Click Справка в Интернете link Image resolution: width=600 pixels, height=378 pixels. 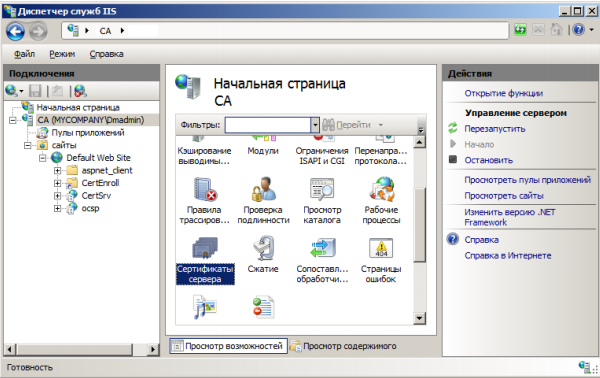508,256
